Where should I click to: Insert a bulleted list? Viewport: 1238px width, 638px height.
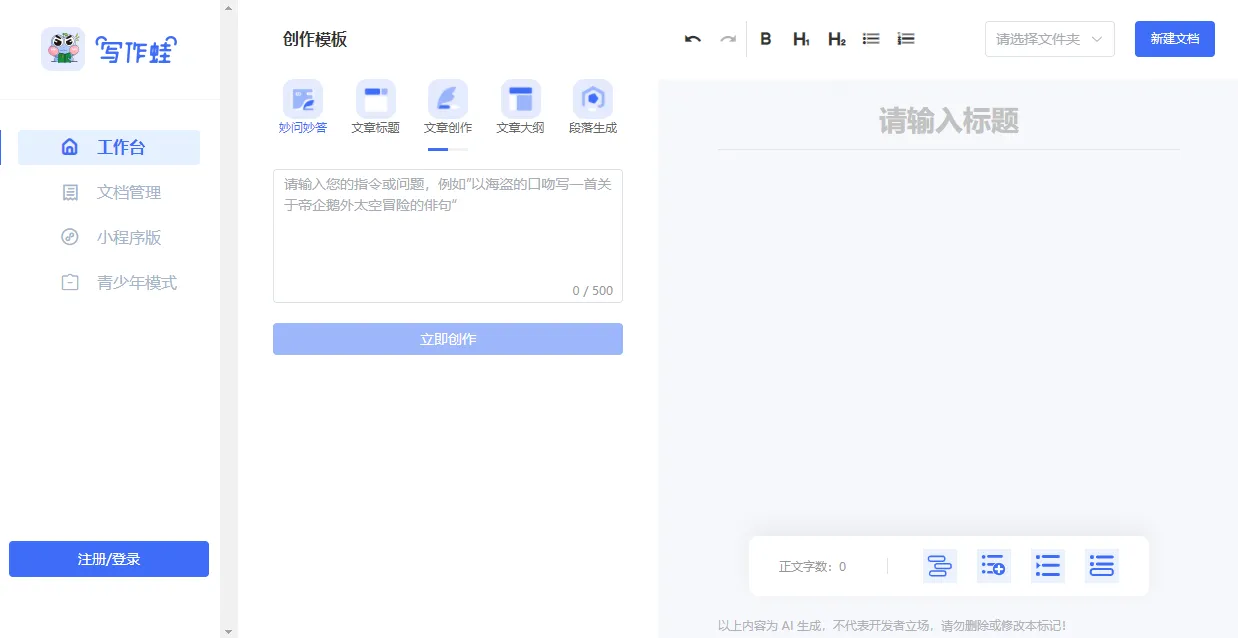tap(871, 39)
